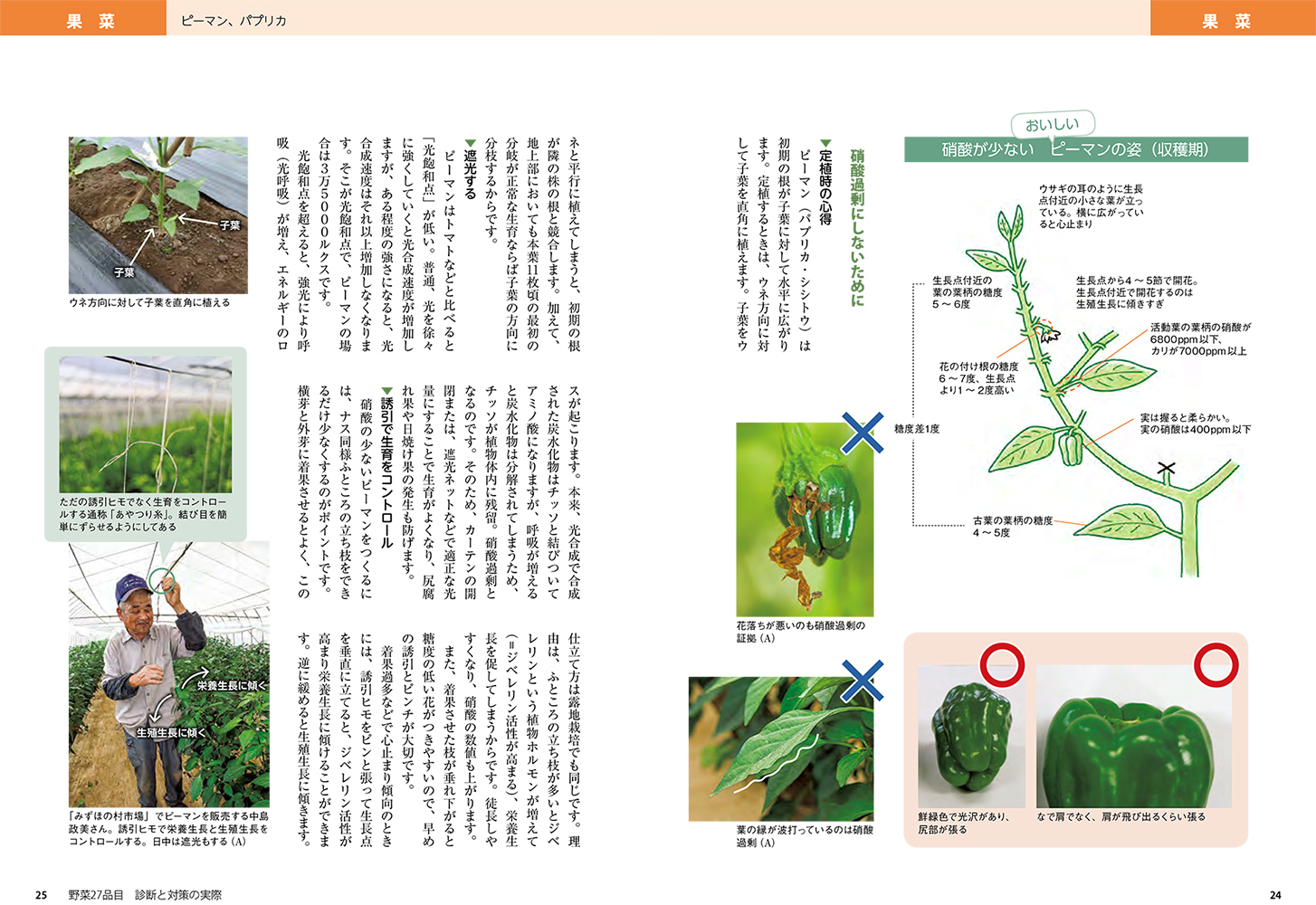Select the left orange '果菜' header tab

[x=83, y=18]
